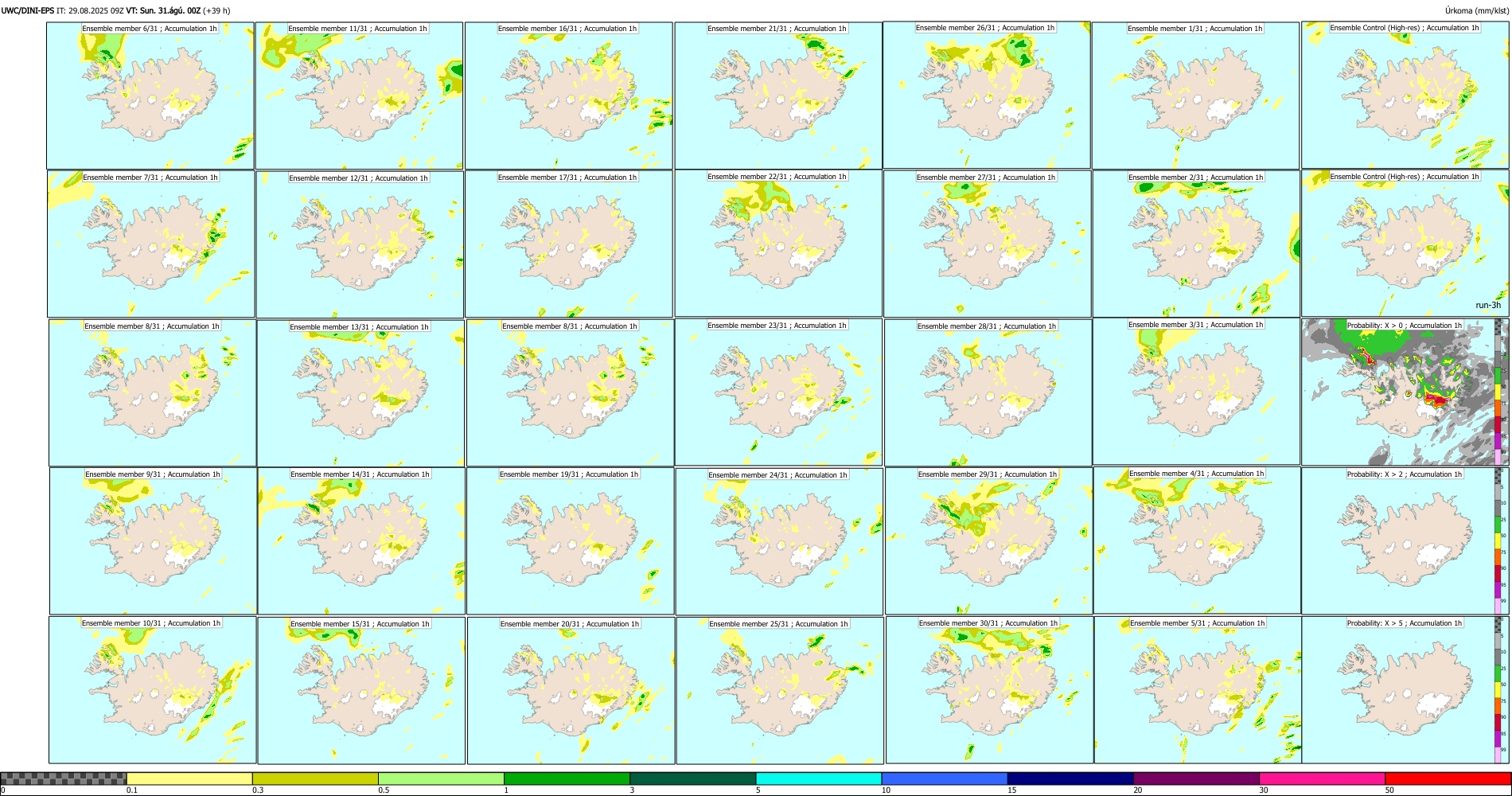View the Ensemble member 20/31 map

[571, 691]
